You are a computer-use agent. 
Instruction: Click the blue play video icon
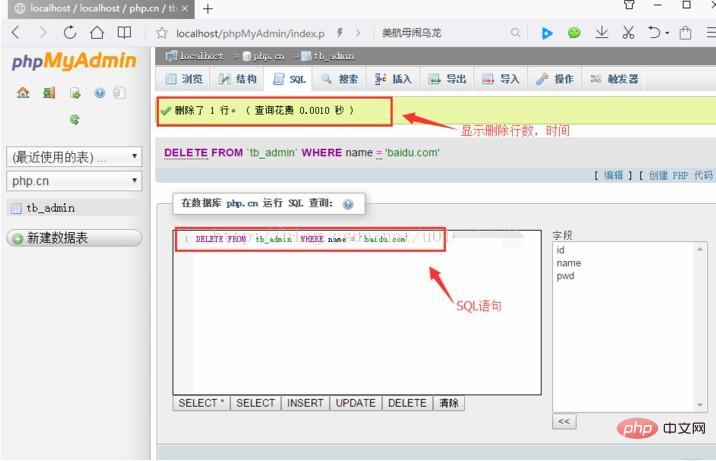pos(547,33)
